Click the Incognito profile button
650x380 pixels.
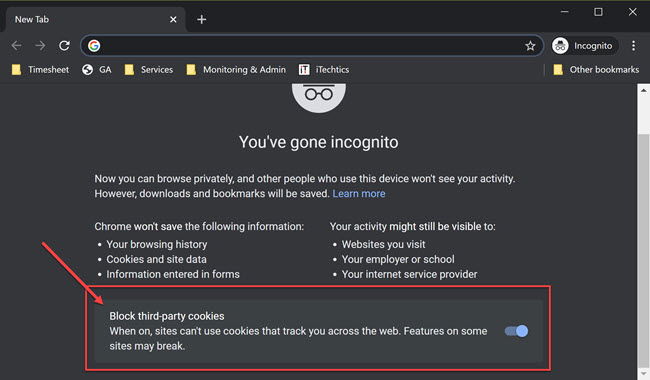pos(585,46)
